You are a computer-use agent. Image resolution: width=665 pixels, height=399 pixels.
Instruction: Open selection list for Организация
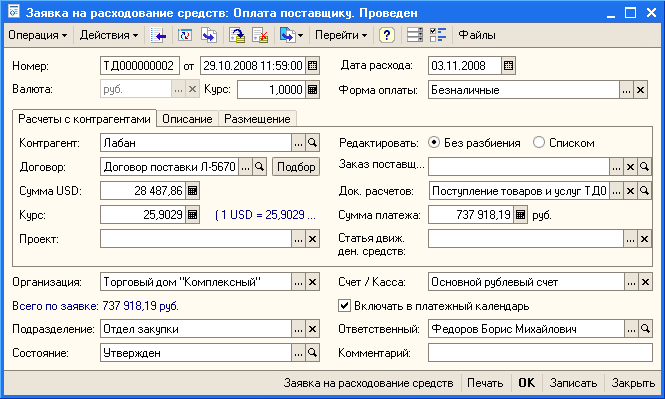pyautogui.click(x=299, y=282)
